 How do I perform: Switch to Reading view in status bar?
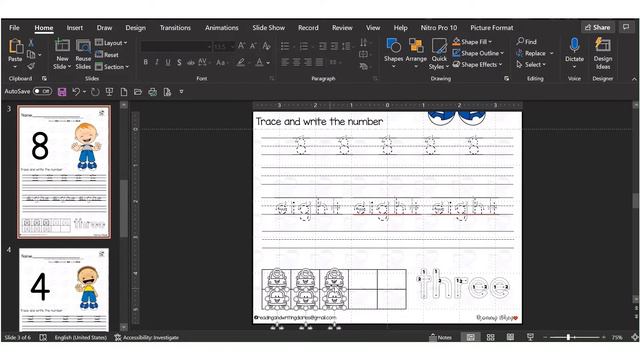[510, 337]
